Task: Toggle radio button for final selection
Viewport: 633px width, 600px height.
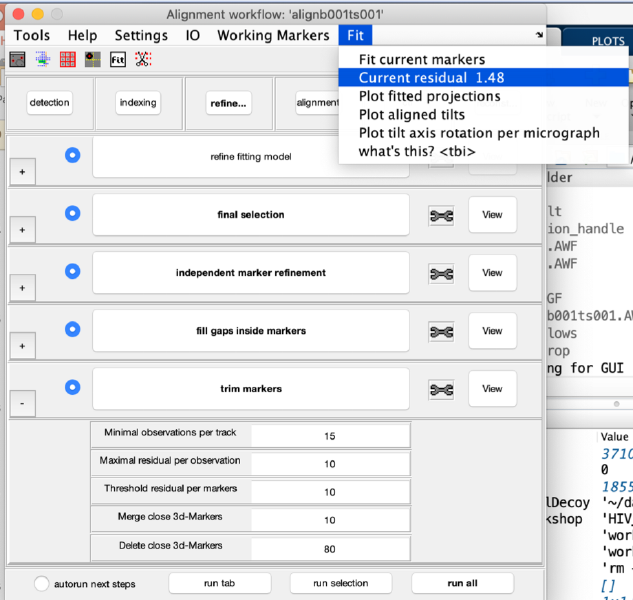Action: pyautogui.click(x=73, y=213)
